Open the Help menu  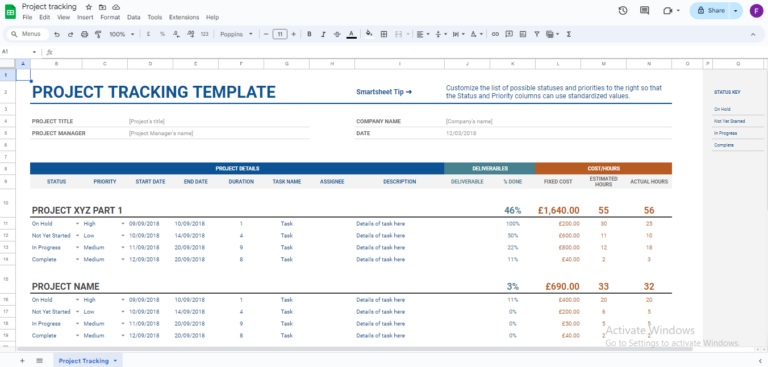pos(213,17)
